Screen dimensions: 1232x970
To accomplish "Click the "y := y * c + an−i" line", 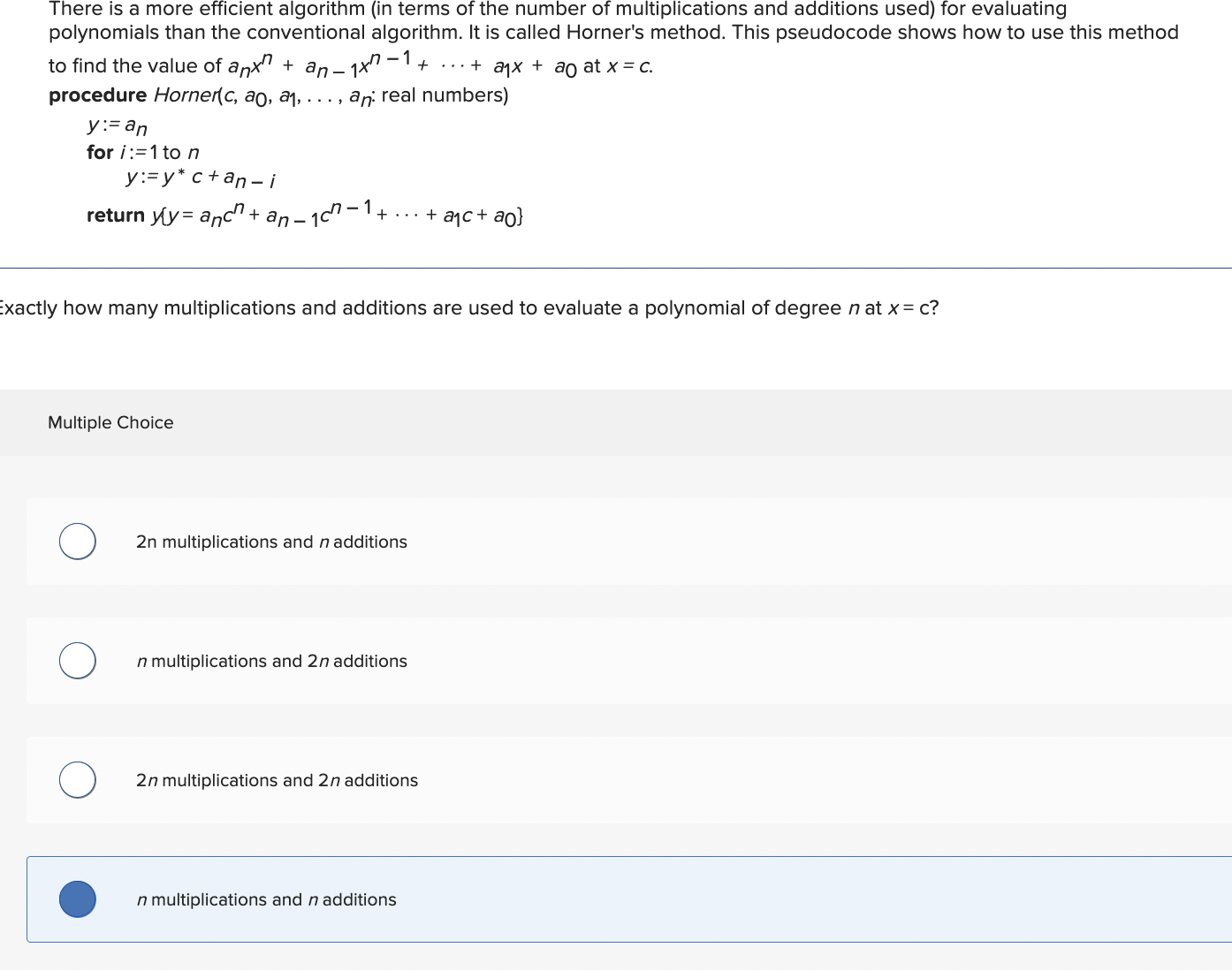I will coord(200,178).
